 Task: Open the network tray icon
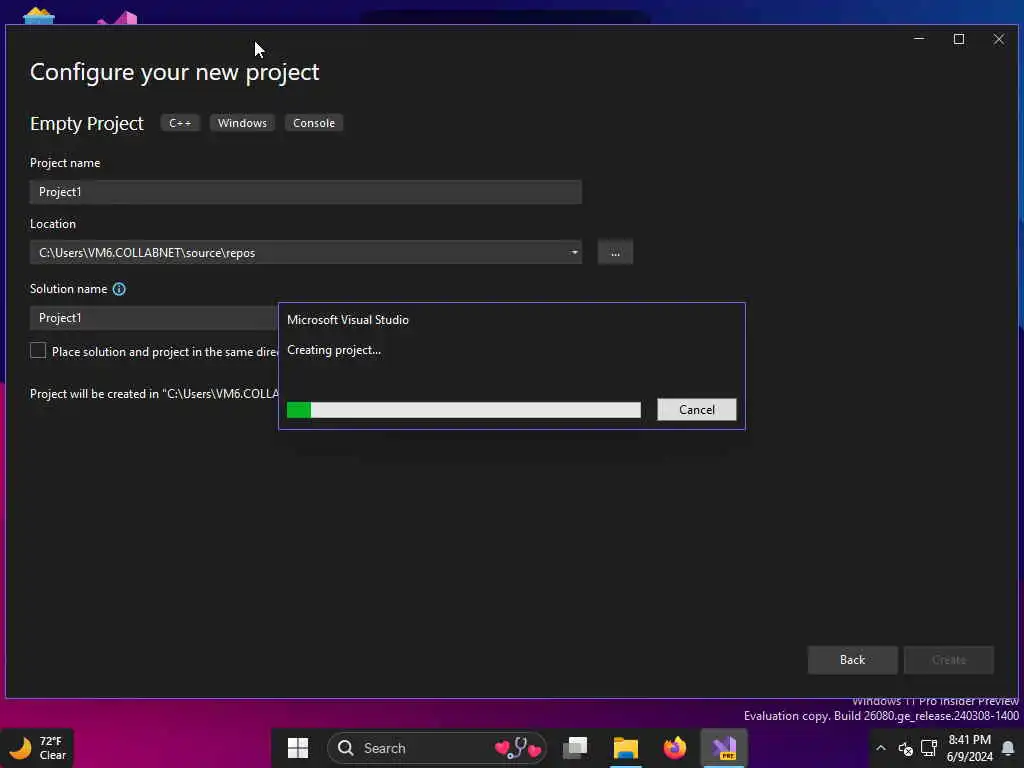click(929, 748)
